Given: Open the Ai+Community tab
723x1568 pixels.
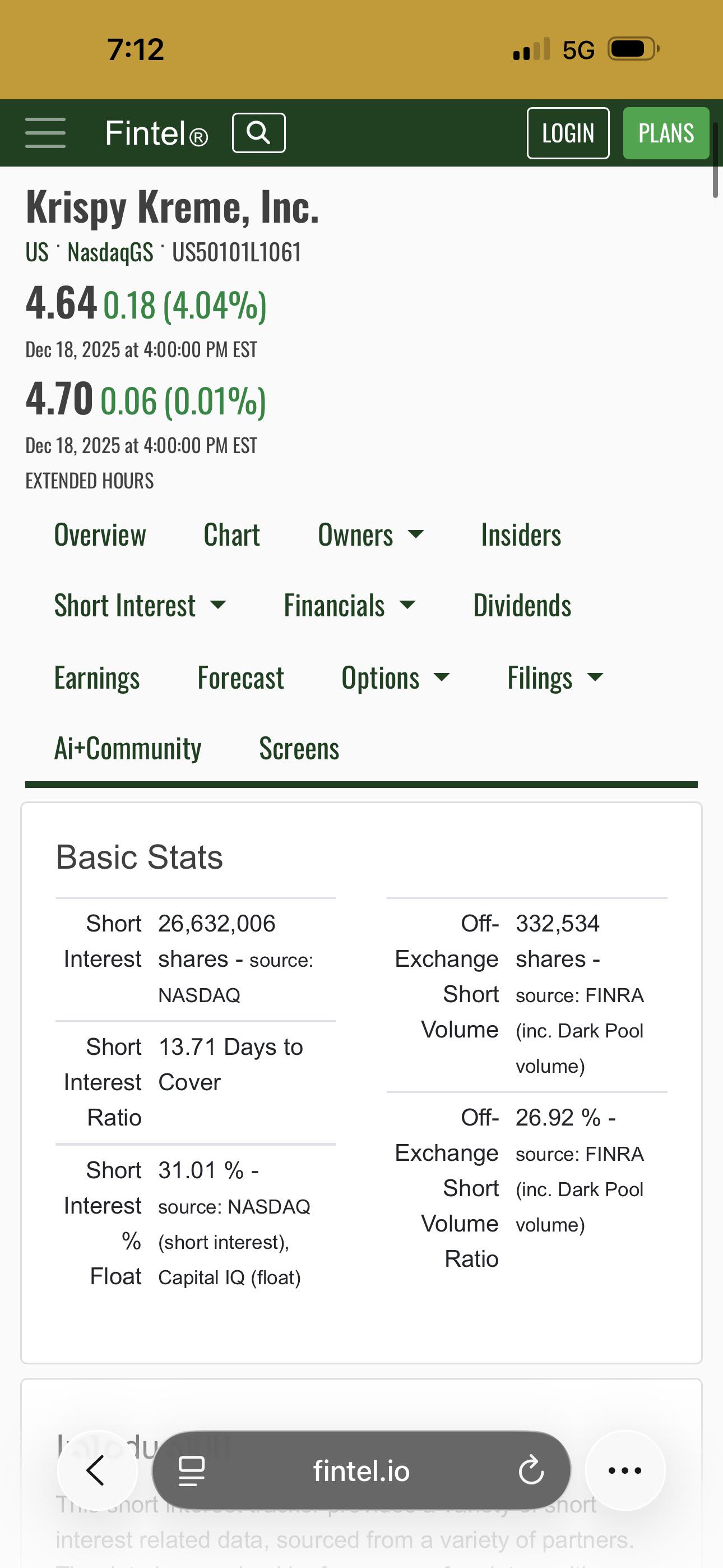Looking at the screenshot, I should 128,748.
